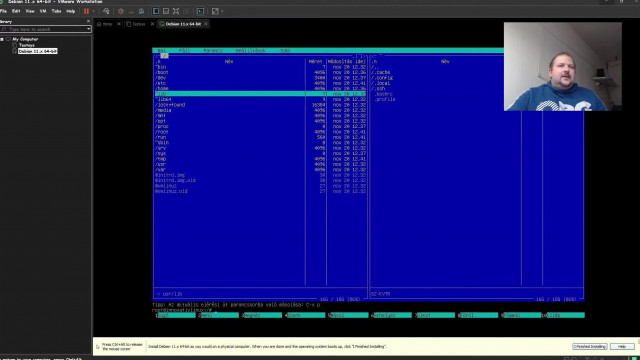Close the Home tab
The height and width of the screenshot is (360, 640).
pyautogui.click(x=119, y=24)
